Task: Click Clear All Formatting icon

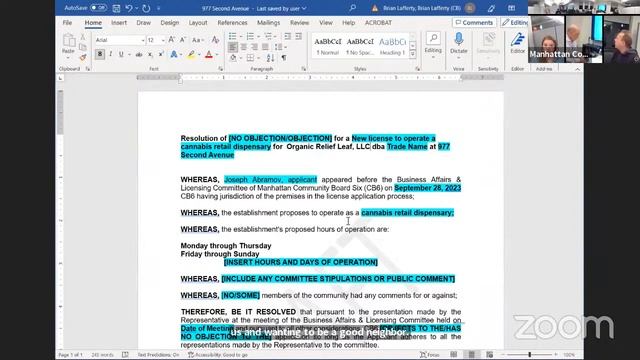Action: [x=215, y=40]
